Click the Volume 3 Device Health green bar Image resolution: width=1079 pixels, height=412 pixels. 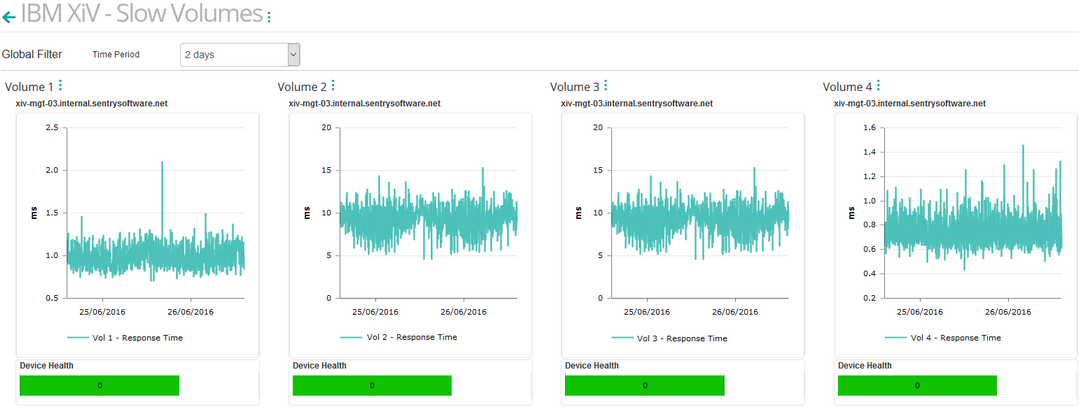[x=645, y=386]
